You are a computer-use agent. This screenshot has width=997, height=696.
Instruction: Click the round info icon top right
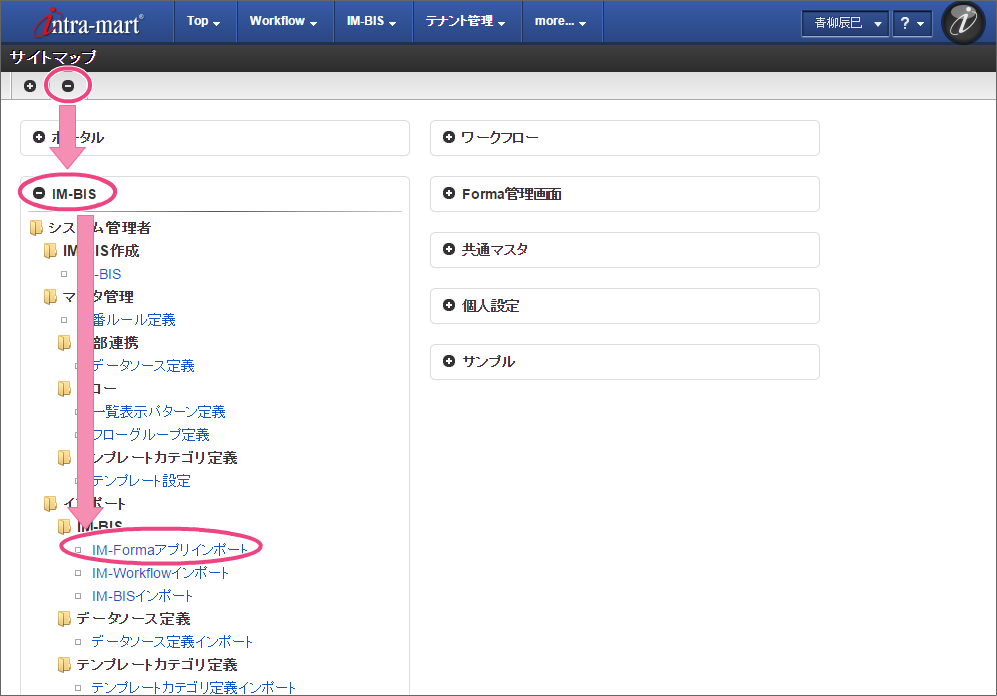(963, 23)
